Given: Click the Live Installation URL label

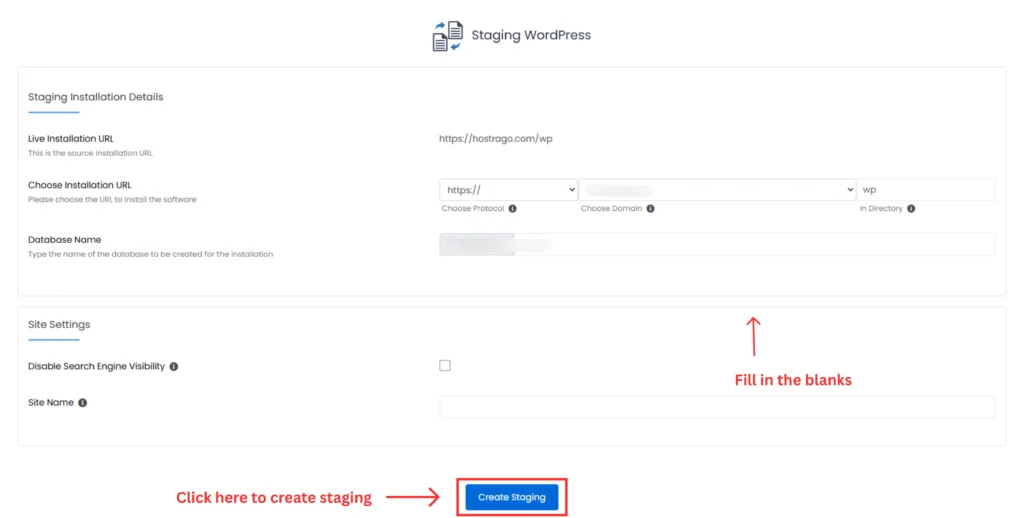Looking at the screenshot, I should point(71,138).
